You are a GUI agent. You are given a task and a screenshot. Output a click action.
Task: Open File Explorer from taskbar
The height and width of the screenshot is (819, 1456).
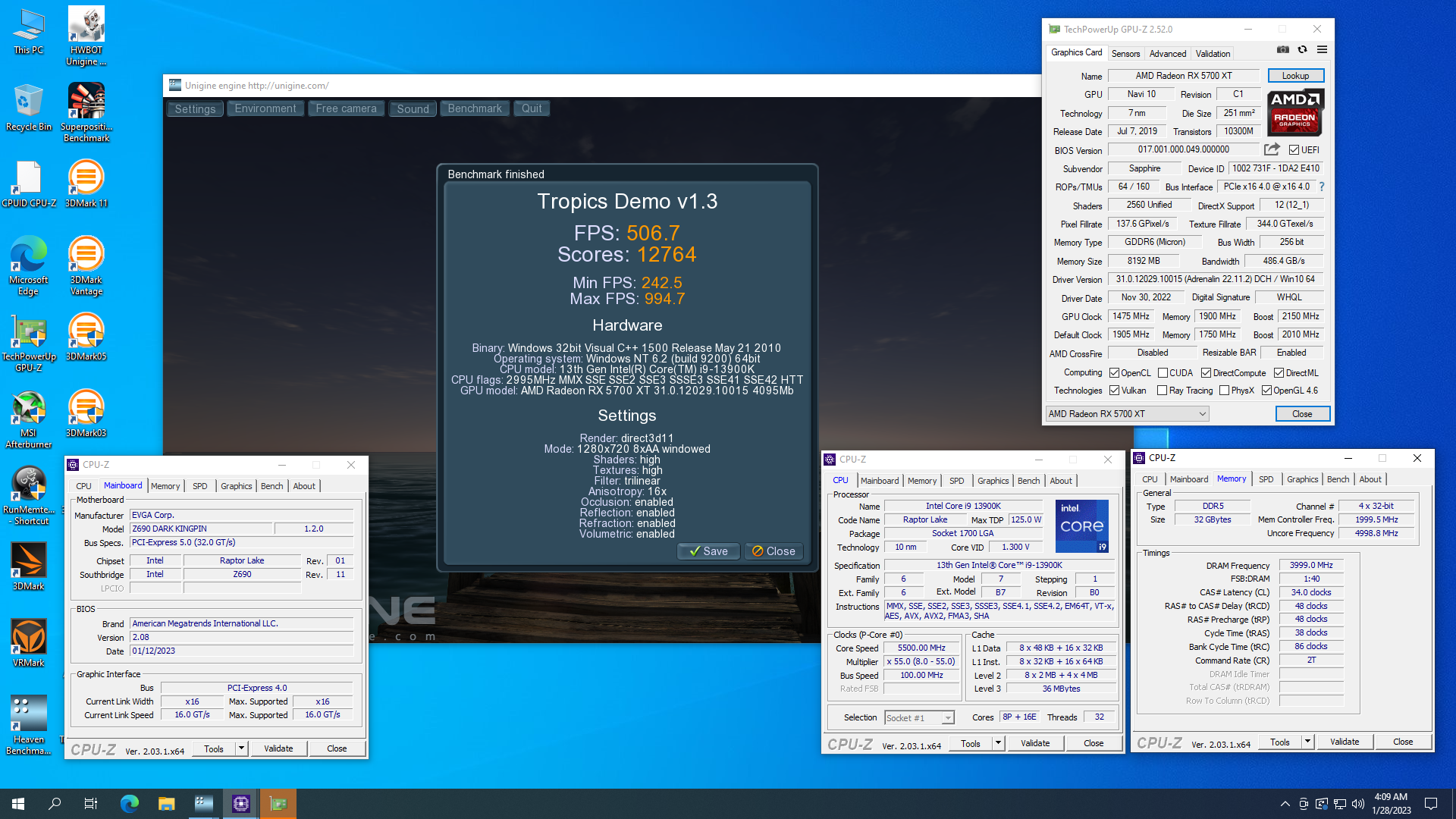(166, 804)
